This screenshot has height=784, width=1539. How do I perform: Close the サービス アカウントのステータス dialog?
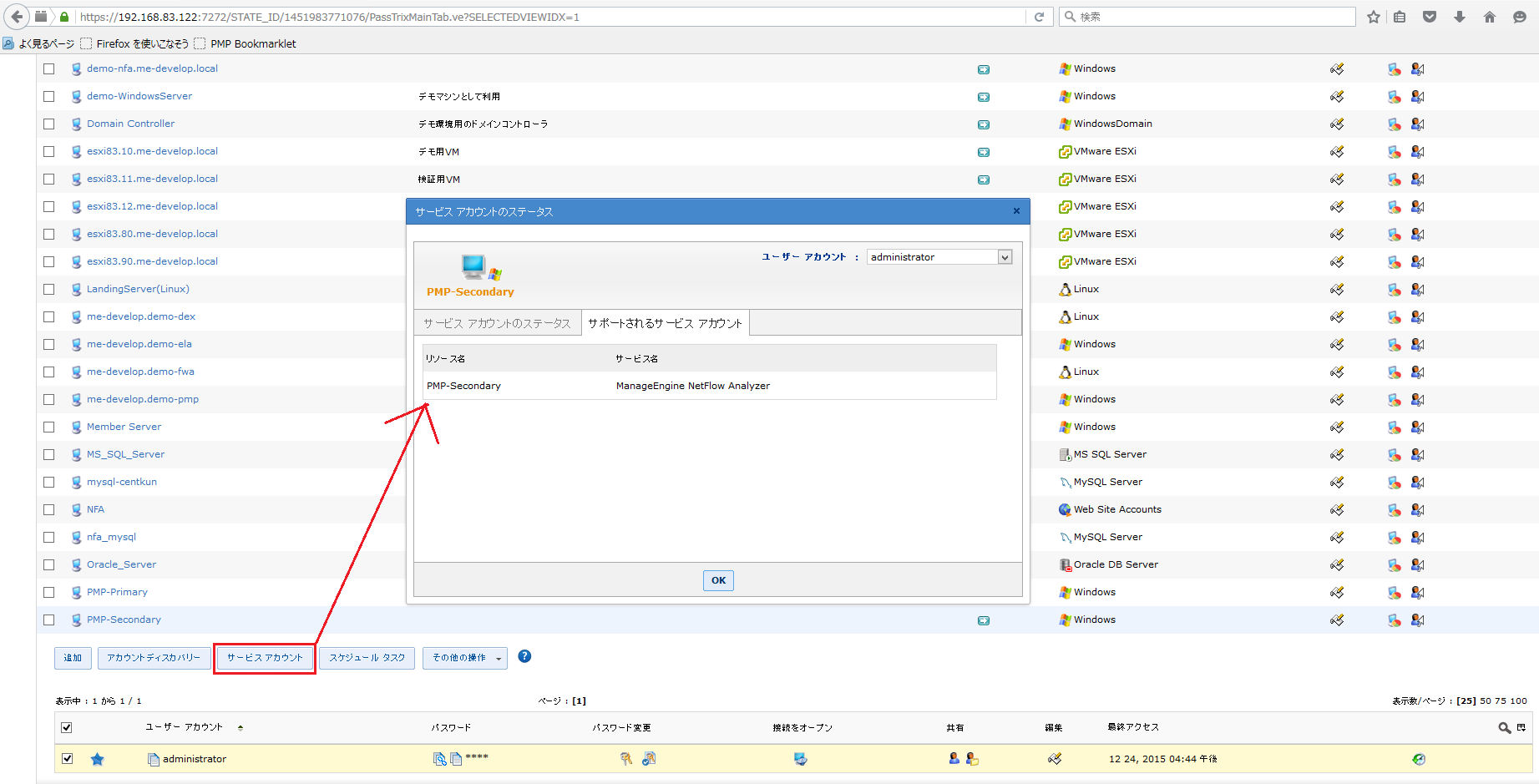coord(1016,211)
